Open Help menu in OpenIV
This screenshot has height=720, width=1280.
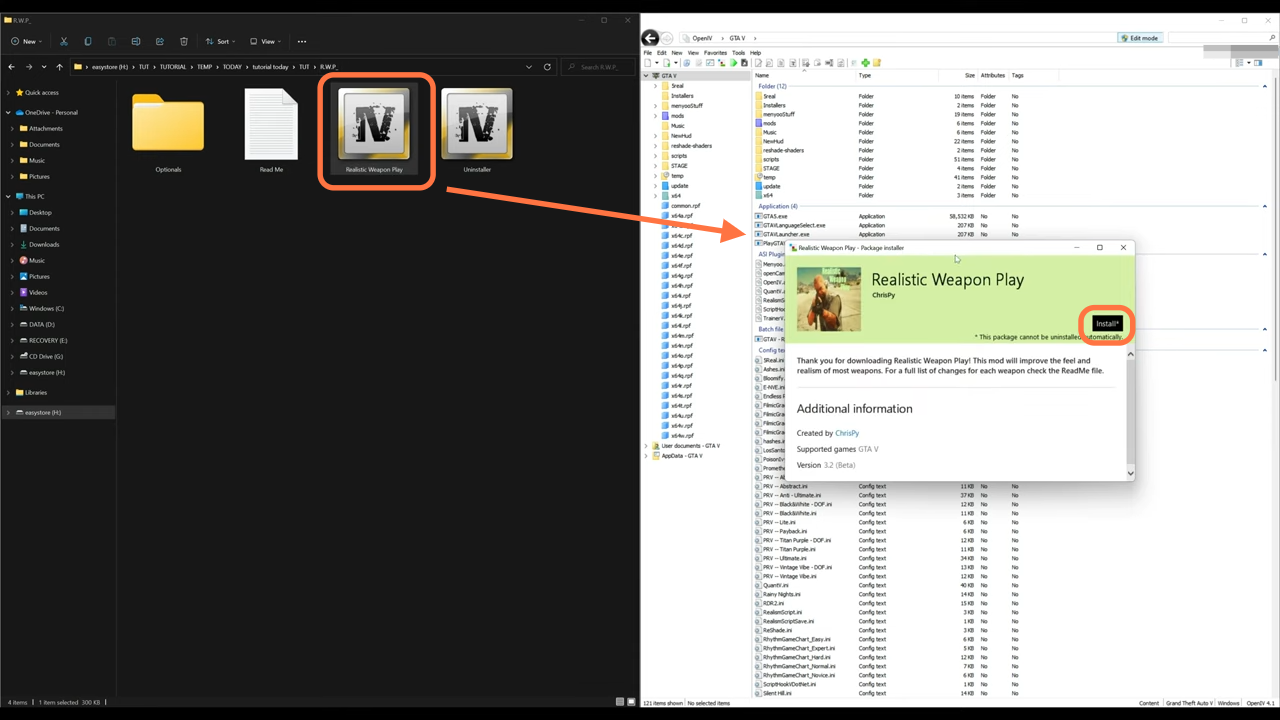[x=755, y=53]
